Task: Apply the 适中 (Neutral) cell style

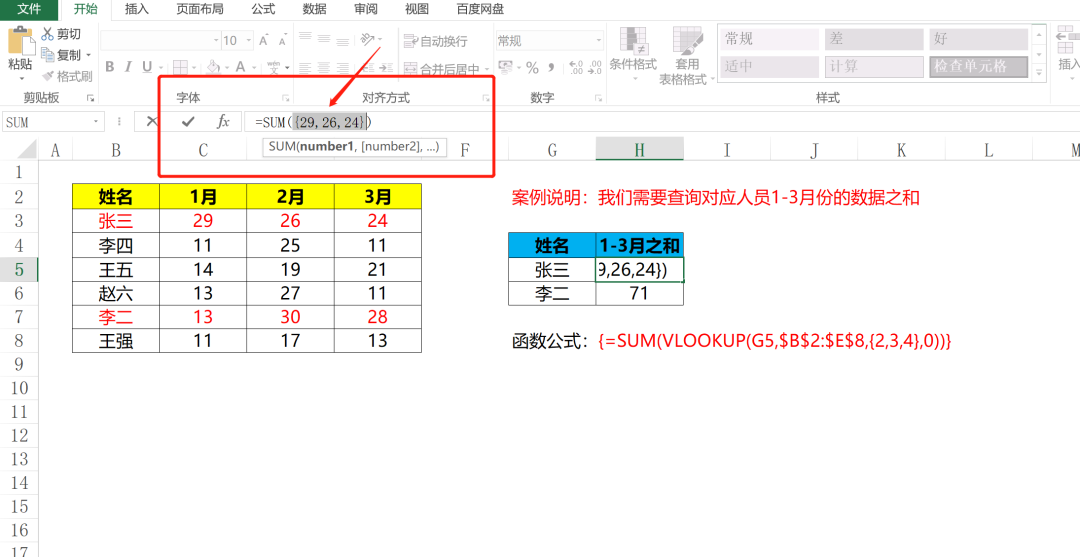Action: [769, 67]
